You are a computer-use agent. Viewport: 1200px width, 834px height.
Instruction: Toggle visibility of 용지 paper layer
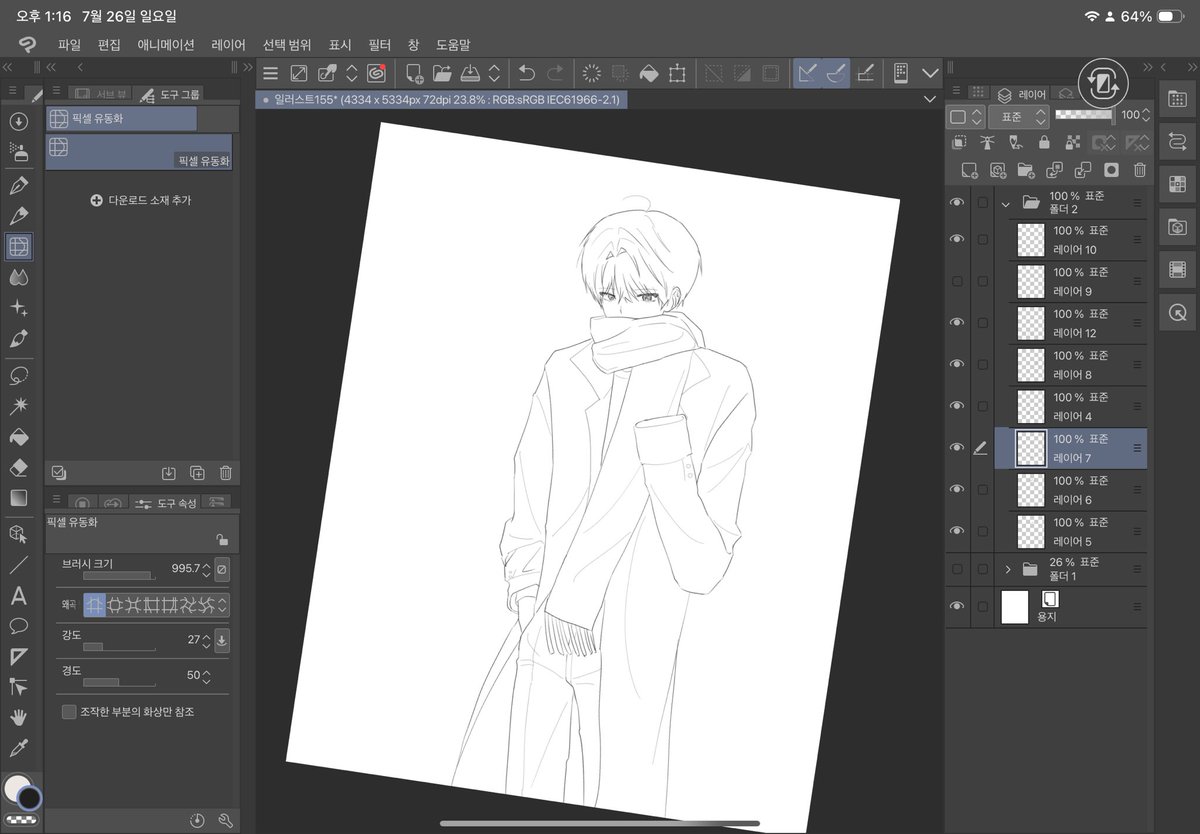[x=957, y=606]
